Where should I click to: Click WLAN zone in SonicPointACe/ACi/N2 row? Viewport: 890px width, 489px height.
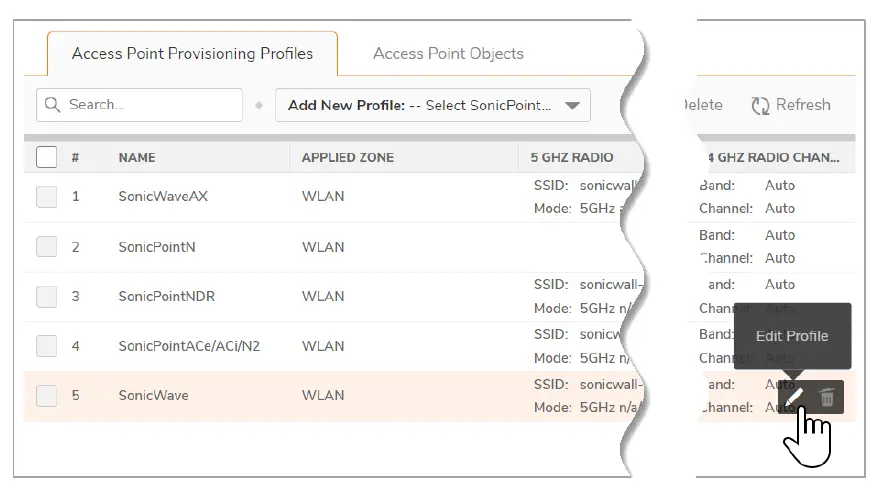(323, 346)
